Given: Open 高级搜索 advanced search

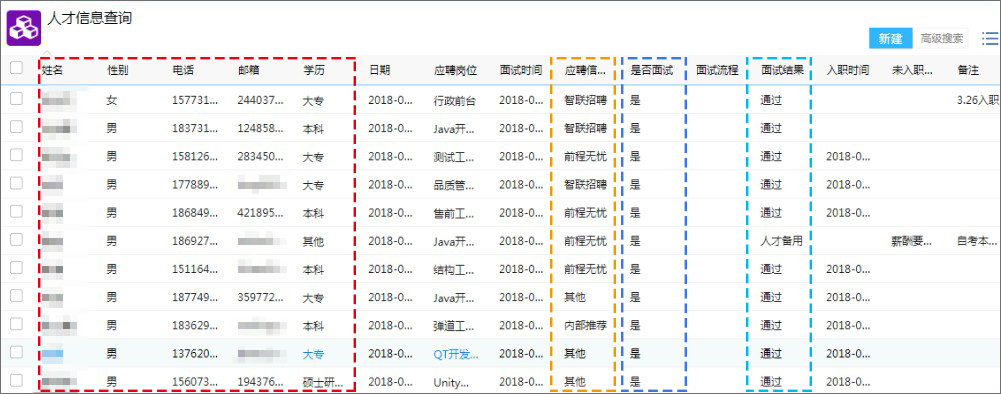Looking at the screenshot, I should pos(942,39).
